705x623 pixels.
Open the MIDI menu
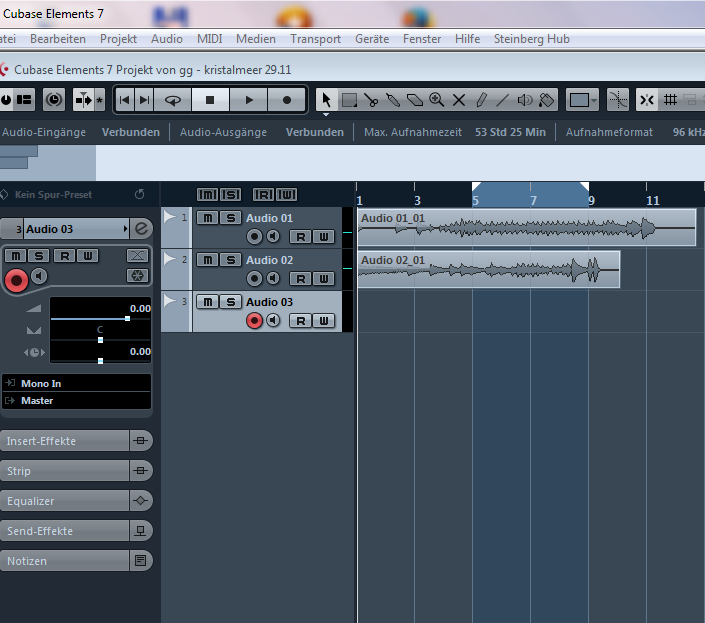(x=210, y=39)
